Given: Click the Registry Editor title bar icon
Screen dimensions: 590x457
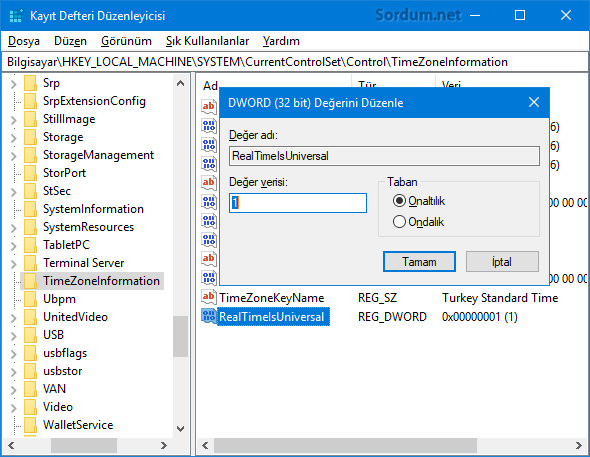Looking at the screenshot, I should (x=16, y=16).
